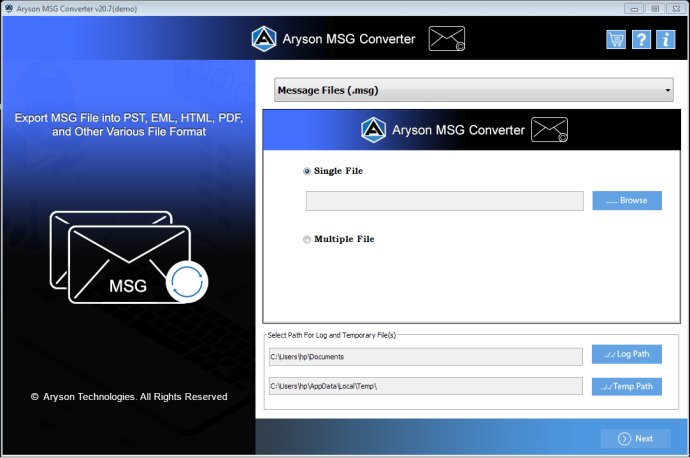Expand the Message Files (.msg) dropdown
690x458 pixels.
[x=473, y=90]
